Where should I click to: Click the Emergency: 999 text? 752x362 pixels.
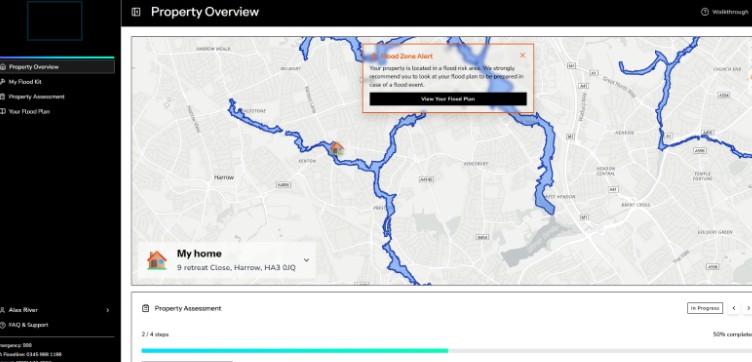pyautogui.click(x=16, y=345)
